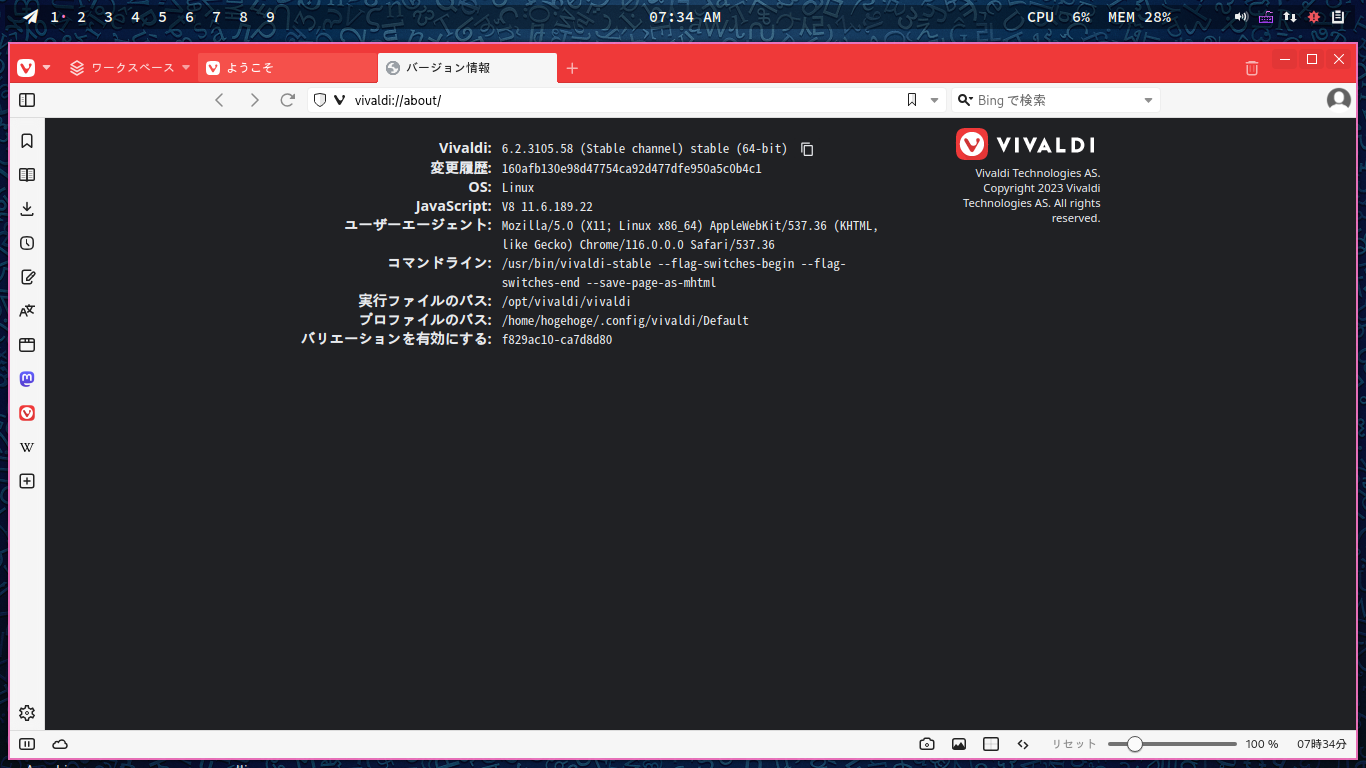Expand the address bar history dropdown
Image resolution: width=1366 pixels, height=768 pixels.
click(x=935, y=100)
